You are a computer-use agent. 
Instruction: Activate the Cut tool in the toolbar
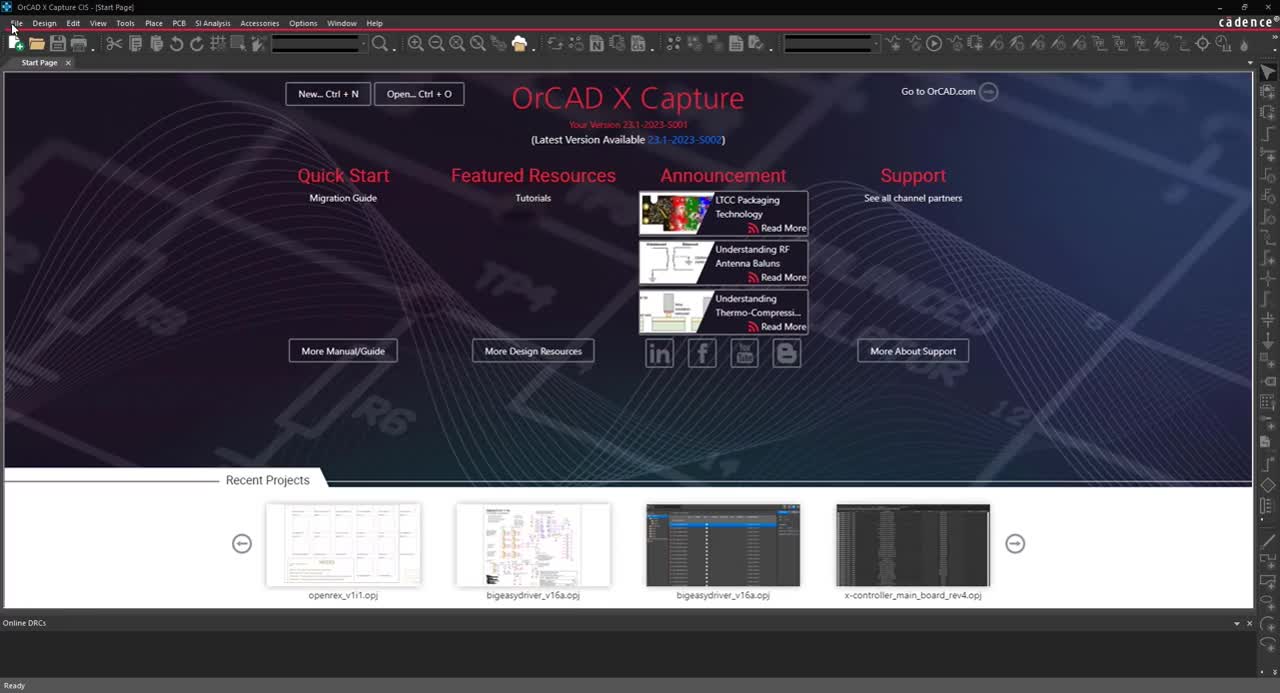click(113, 44)
